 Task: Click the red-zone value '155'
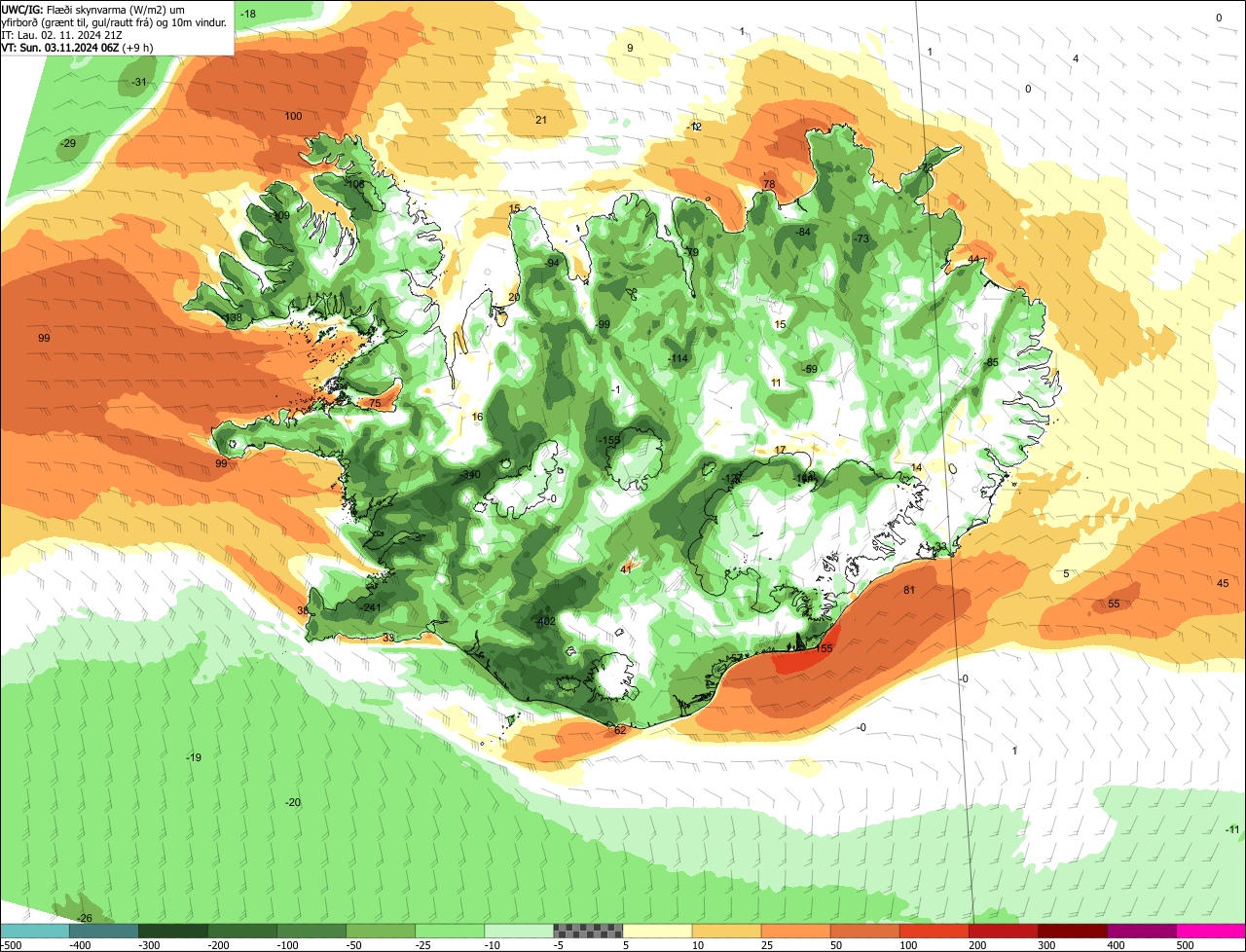pyautogui.click(x=825, y=649)
